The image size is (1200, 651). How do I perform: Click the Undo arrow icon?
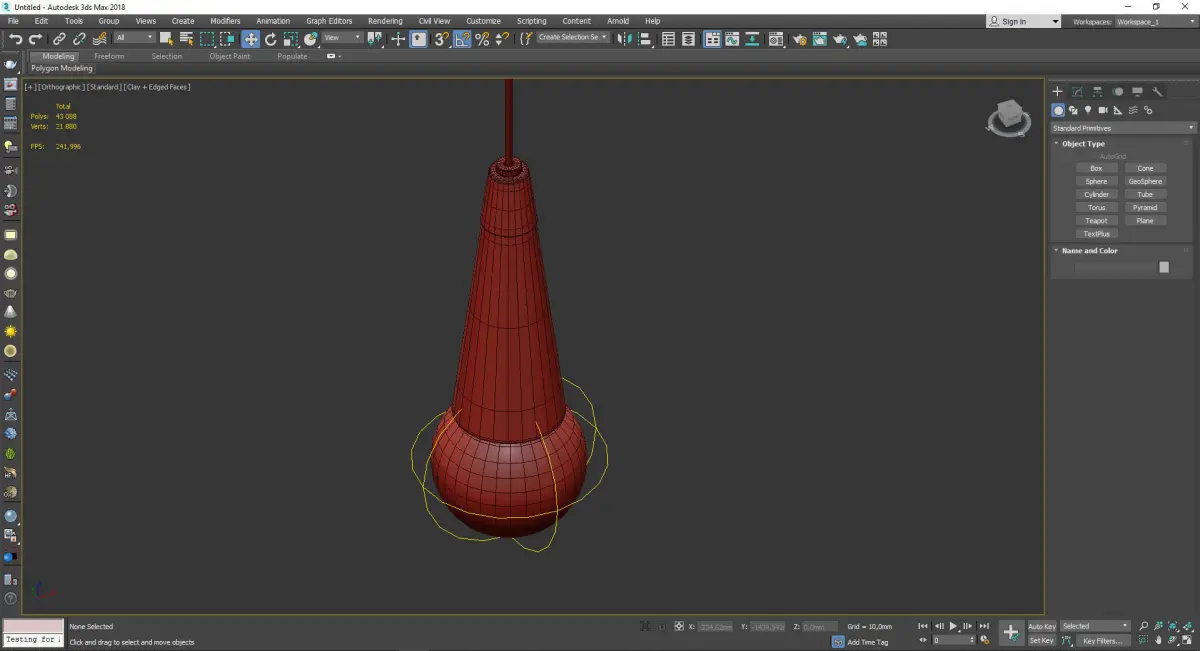(15, 39)
